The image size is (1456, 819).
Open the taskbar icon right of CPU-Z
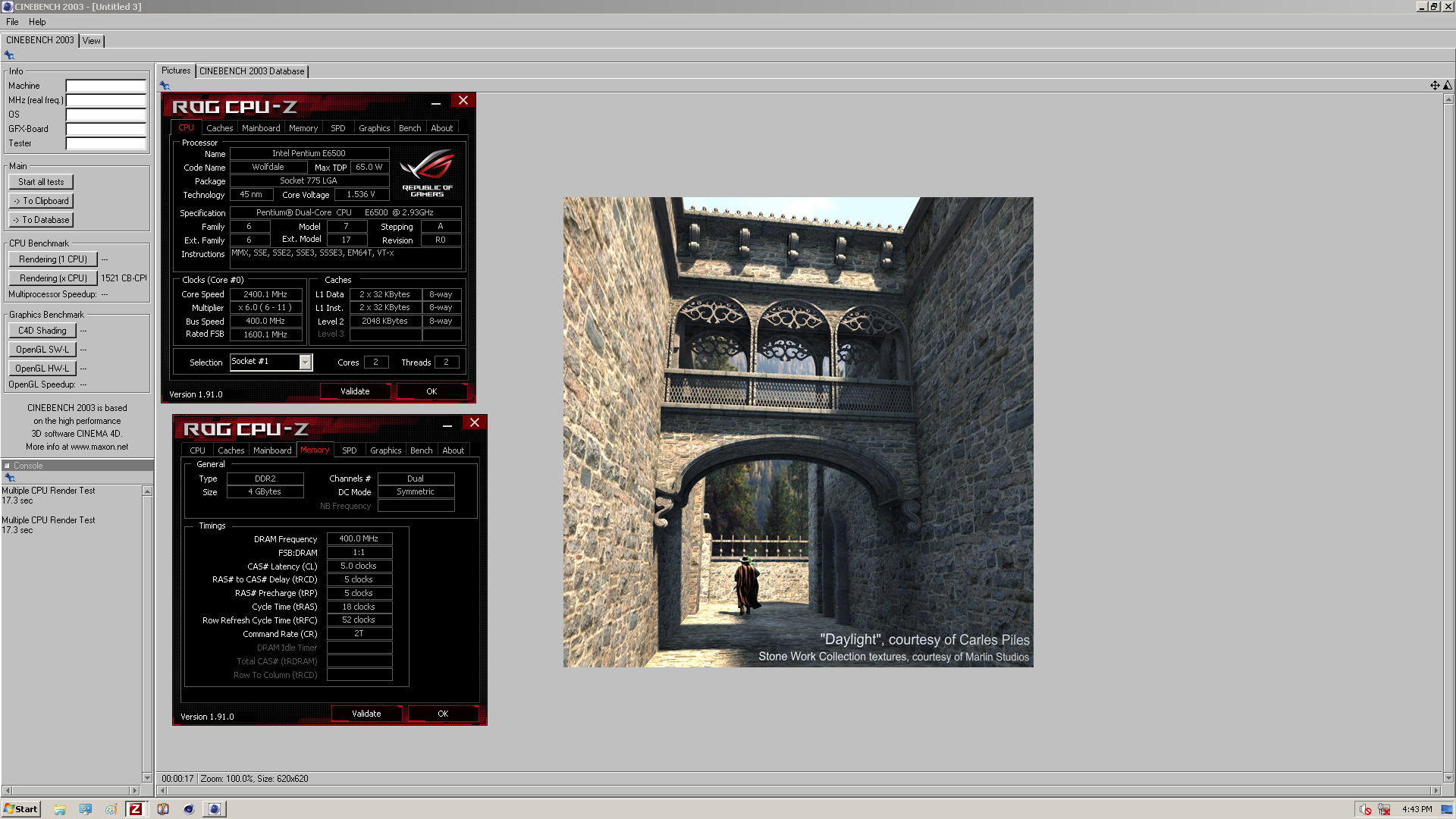pyautogui.click(x=163, y=809)
